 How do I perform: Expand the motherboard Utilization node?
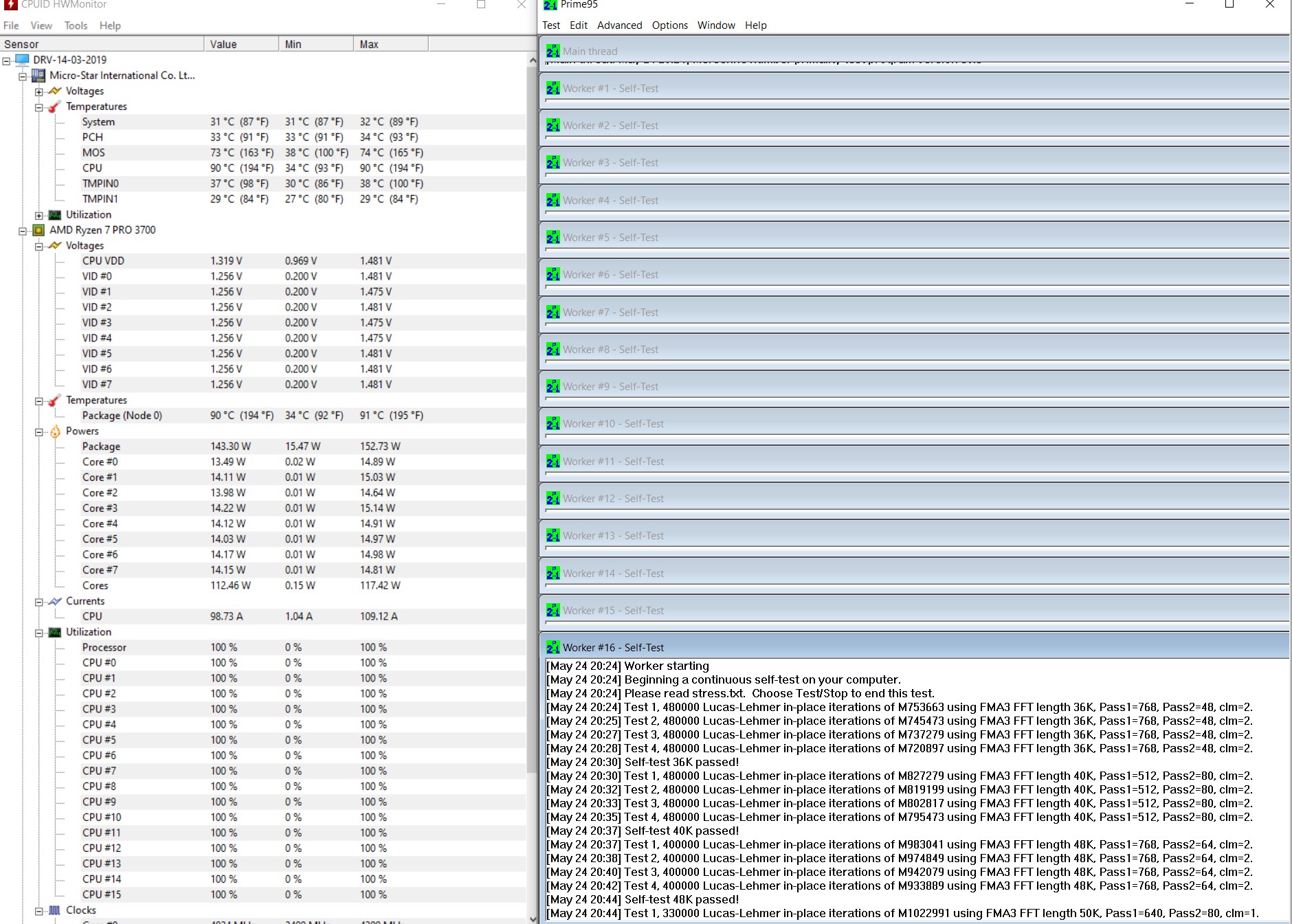39,215
